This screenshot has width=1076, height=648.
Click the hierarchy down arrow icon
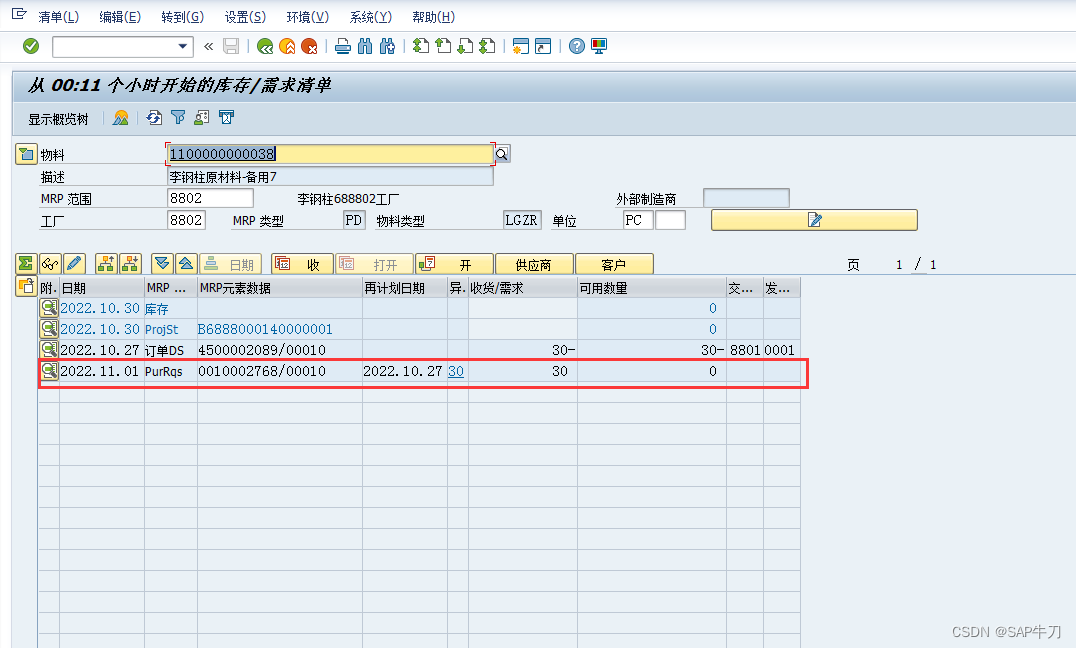[130, 264]
